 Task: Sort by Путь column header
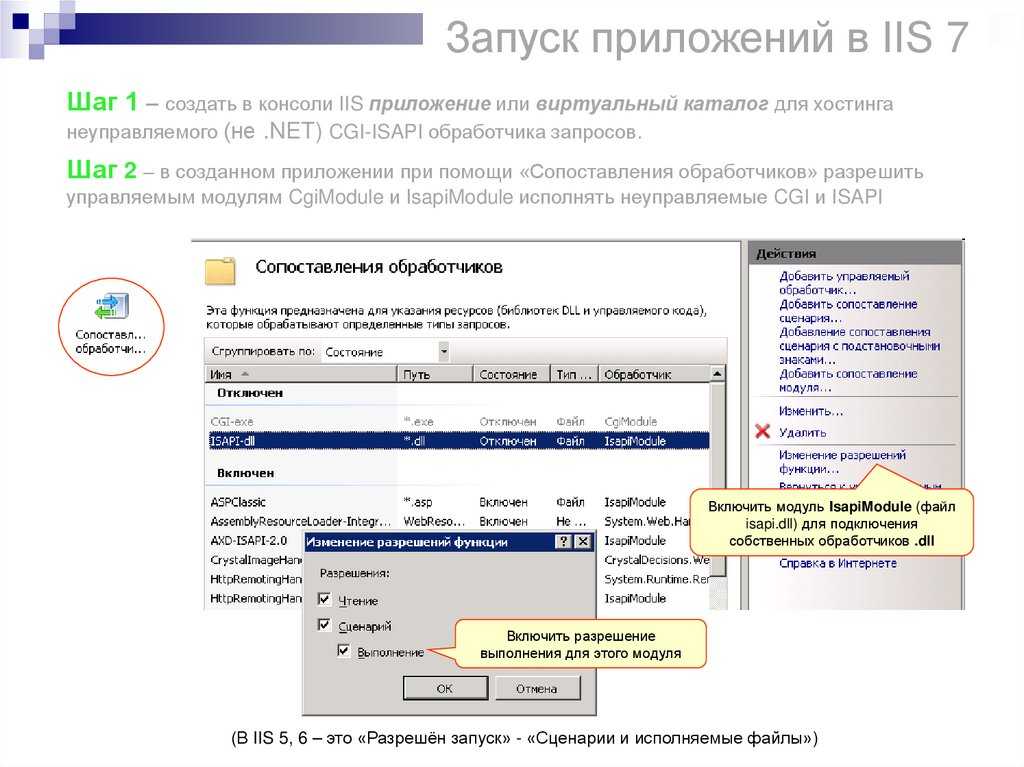pos(434,374)
